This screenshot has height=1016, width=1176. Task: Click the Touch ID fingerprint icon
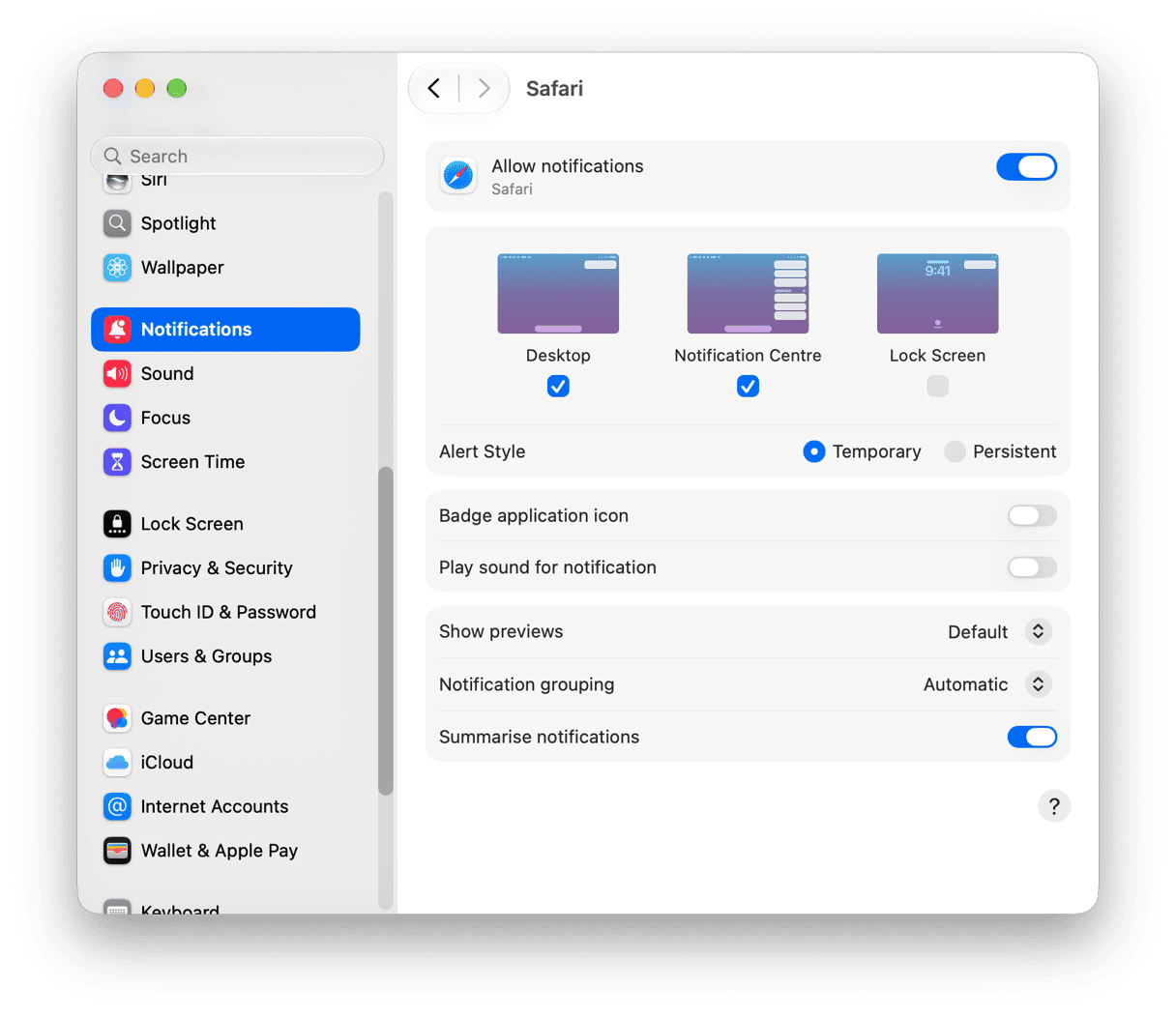tap(117, 612)
